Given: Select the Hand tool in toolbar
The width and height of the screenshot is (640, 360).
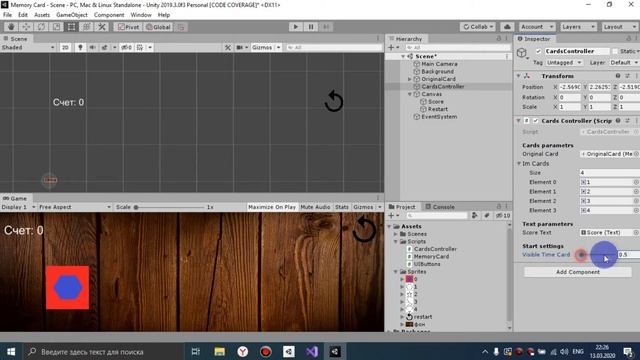Looking at the screenshot, I should [11, 27].
